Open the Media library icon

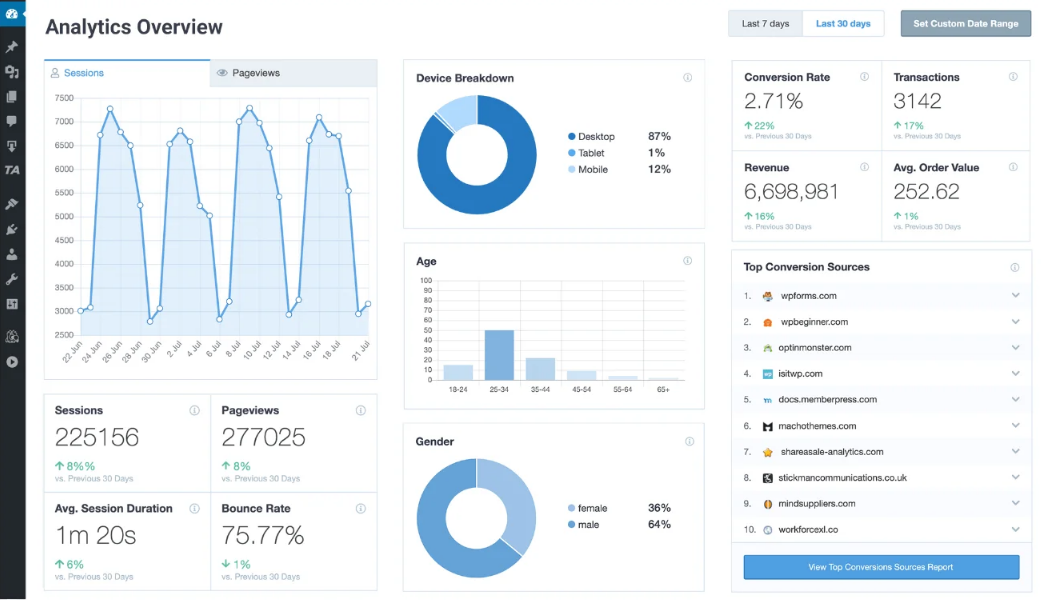click(12, 72)
